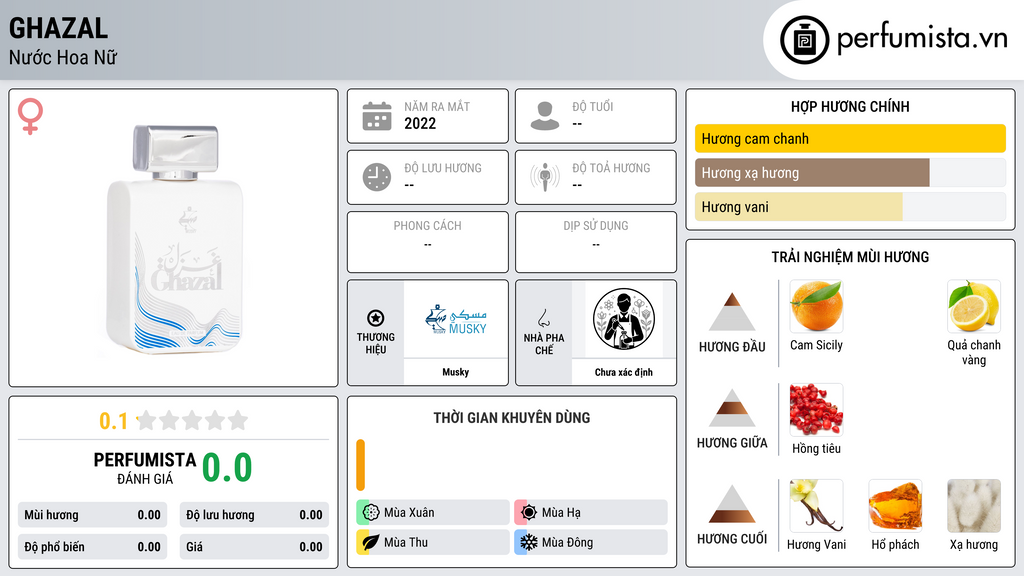
Task: Click the pink female gender symbol
Action: [x=30, y=116]
